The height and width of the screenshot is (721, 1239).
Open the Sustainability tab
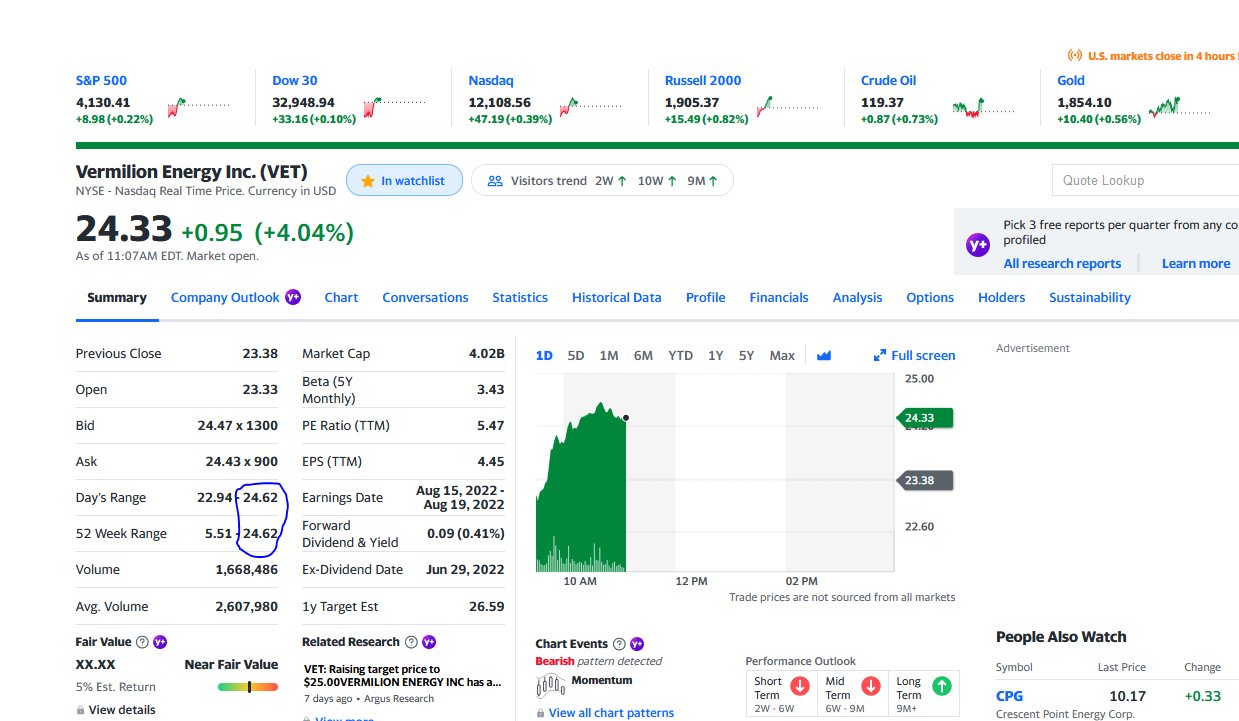(1090, 297)
